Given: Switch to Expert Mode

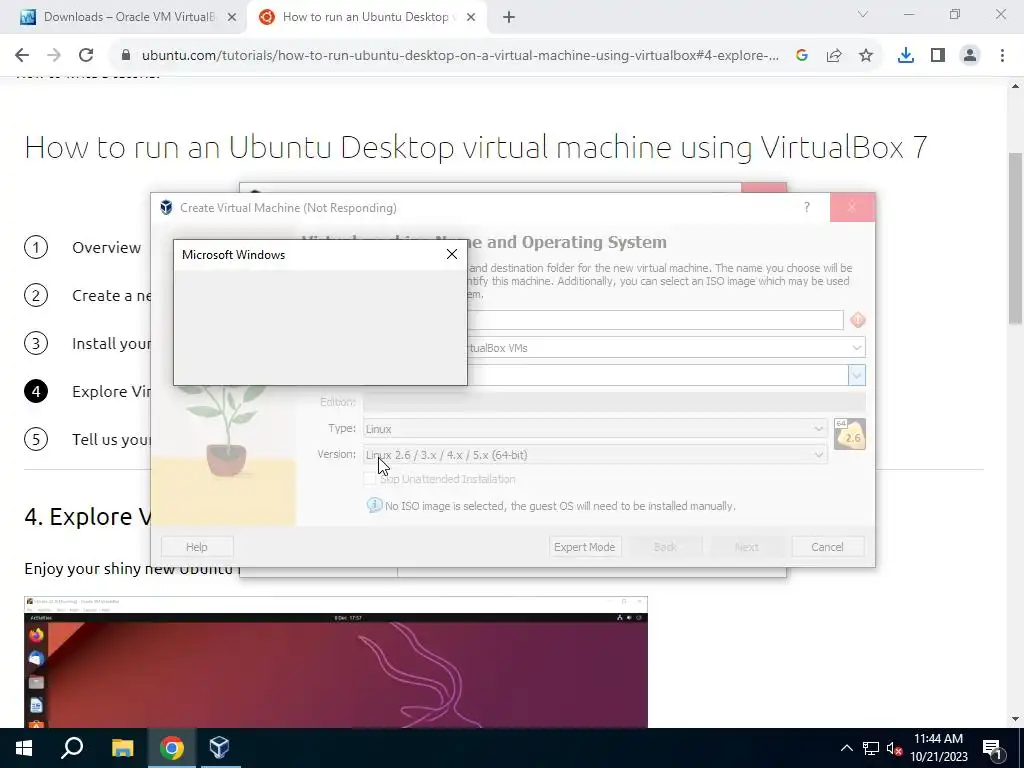Looking at the screenshot, I should click(x=584, y=547).
